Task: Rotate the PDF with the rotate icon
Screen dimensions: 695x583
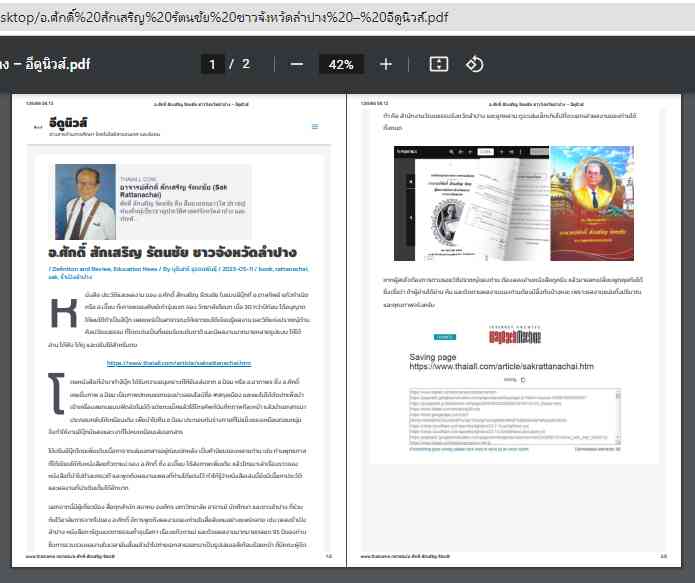Action: pos(475,64)
